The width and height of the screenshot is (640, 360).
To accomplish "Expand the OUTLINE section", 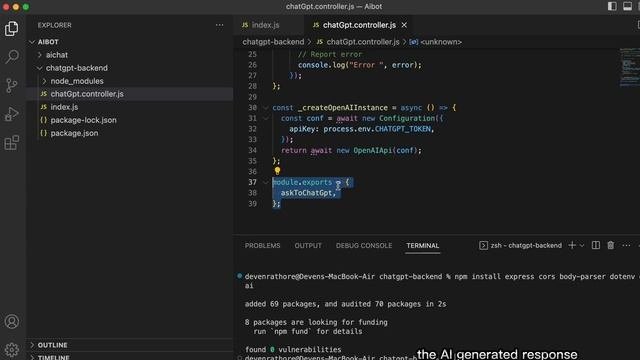I will 32,345.
